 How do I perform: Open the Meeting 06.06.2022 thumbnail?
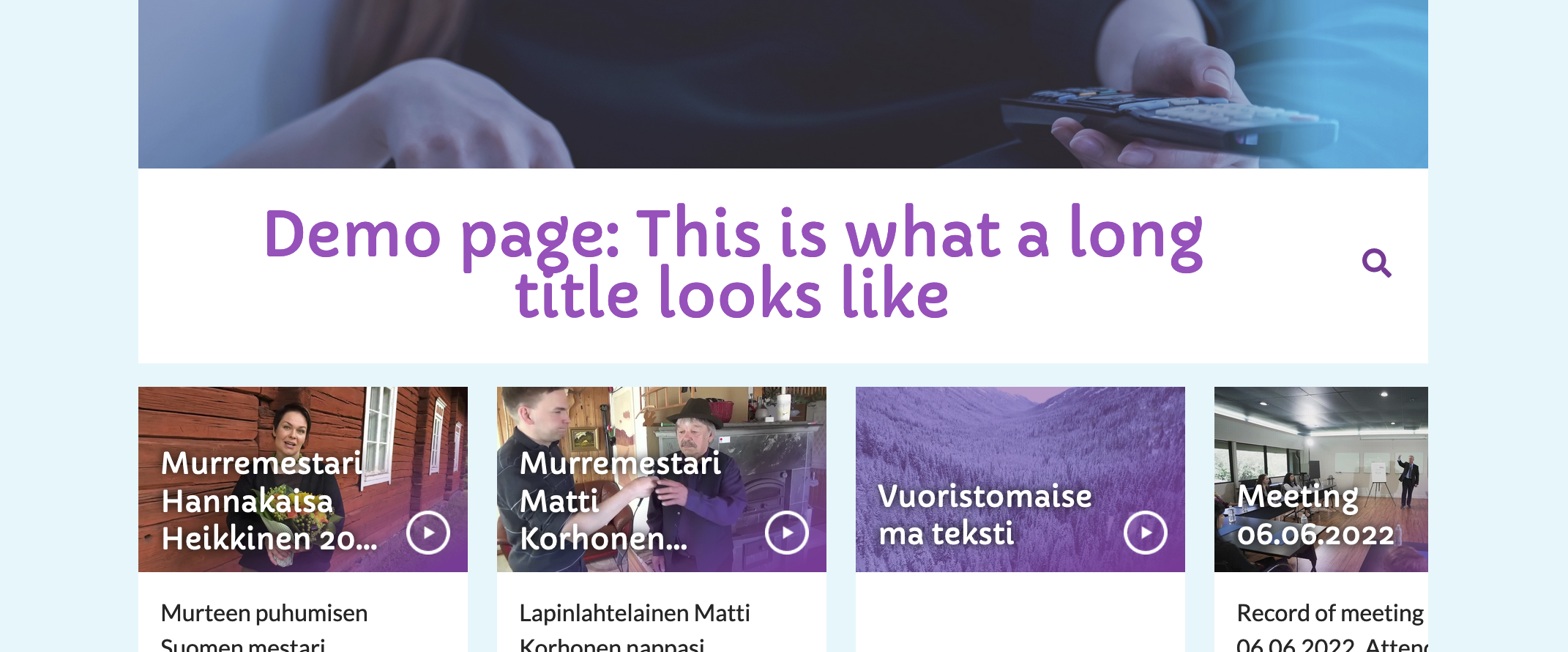pos(1321,479)
